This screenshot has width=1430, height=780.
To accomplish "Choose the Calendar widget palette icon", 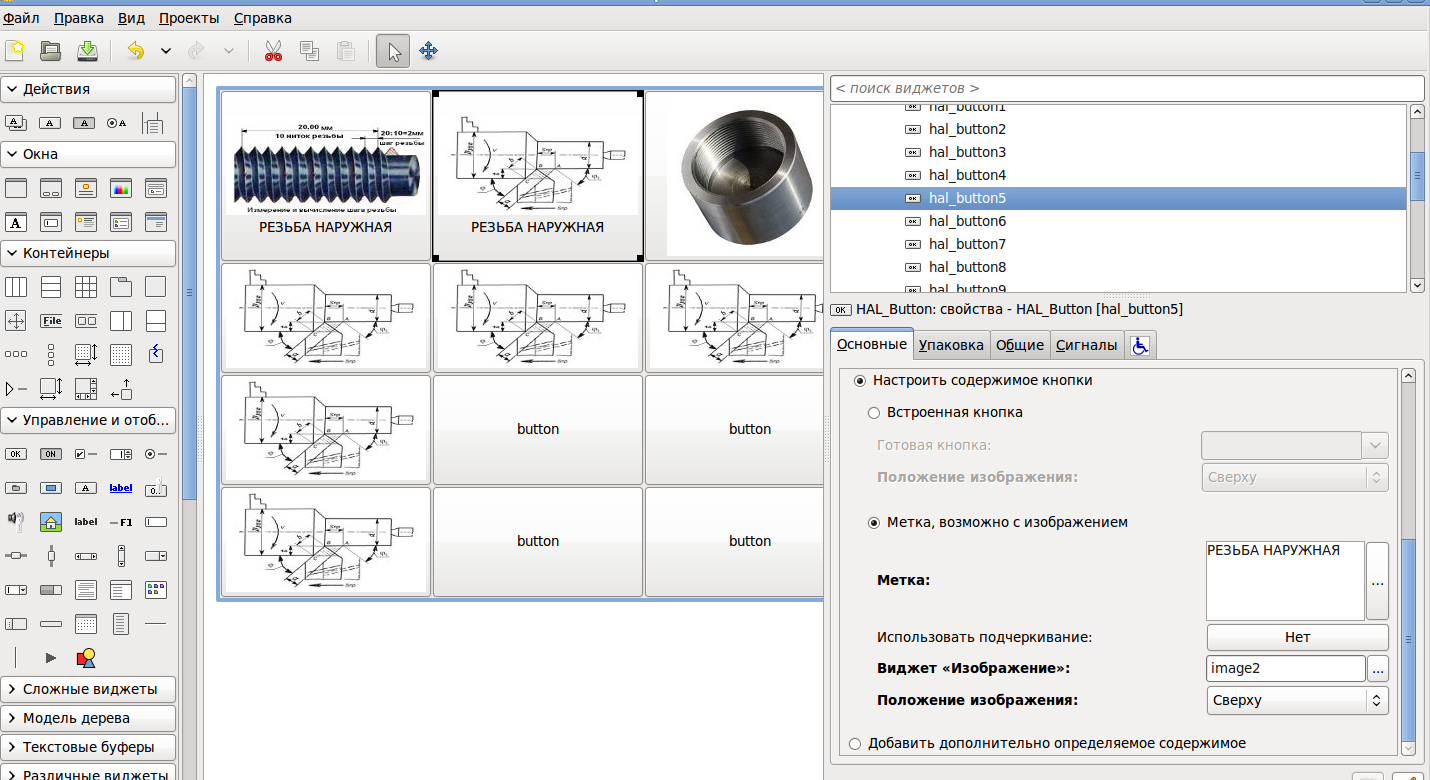I will coord(86,624).
